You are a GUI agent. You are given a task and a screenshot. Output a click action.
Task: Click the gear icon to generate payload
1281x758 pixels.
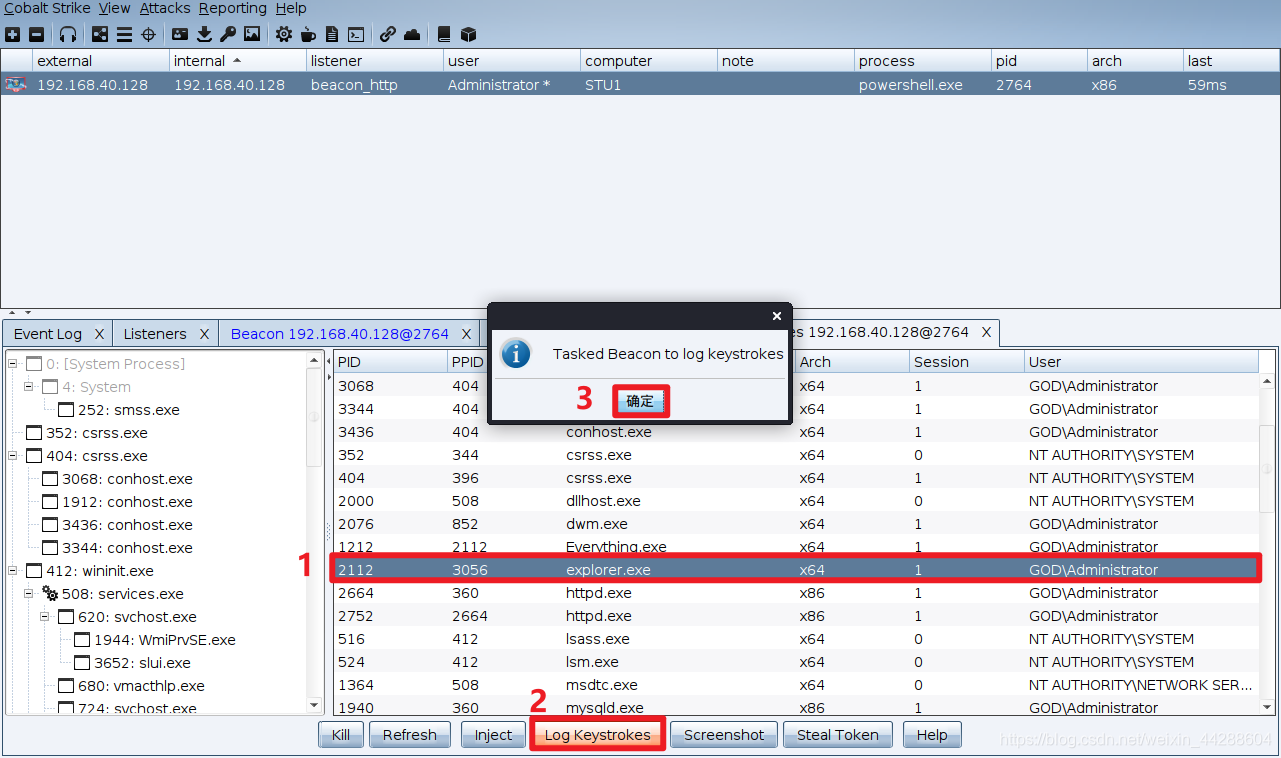(x=284, y=34)
